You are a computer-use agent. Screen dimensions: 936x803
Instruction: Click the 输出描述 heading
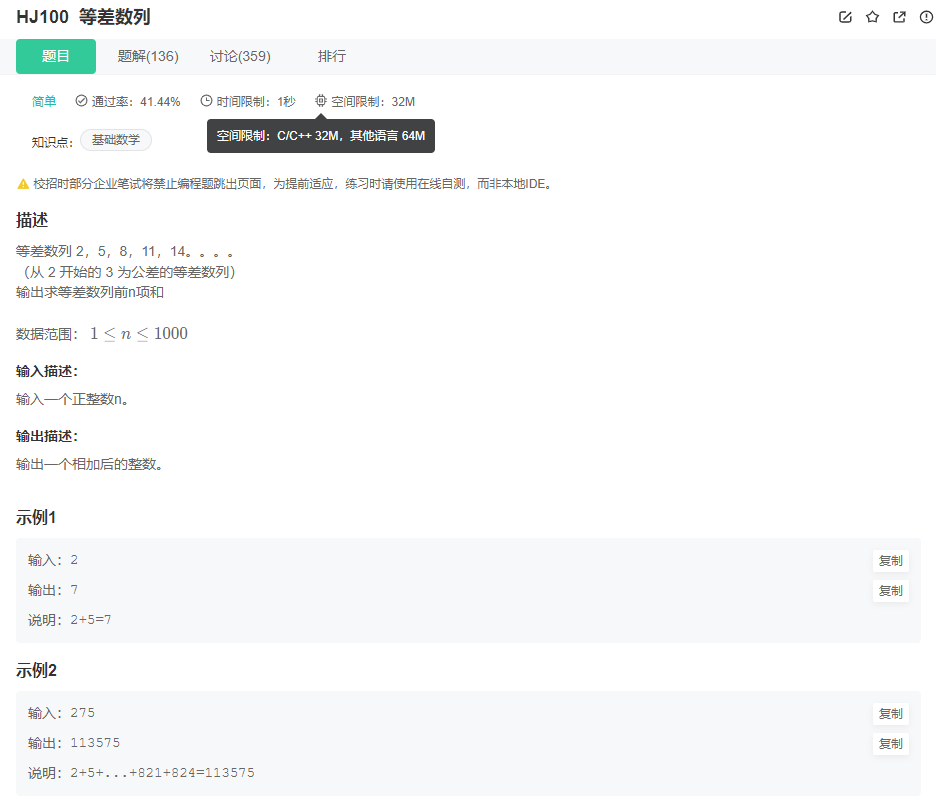[x=47, y=436]
